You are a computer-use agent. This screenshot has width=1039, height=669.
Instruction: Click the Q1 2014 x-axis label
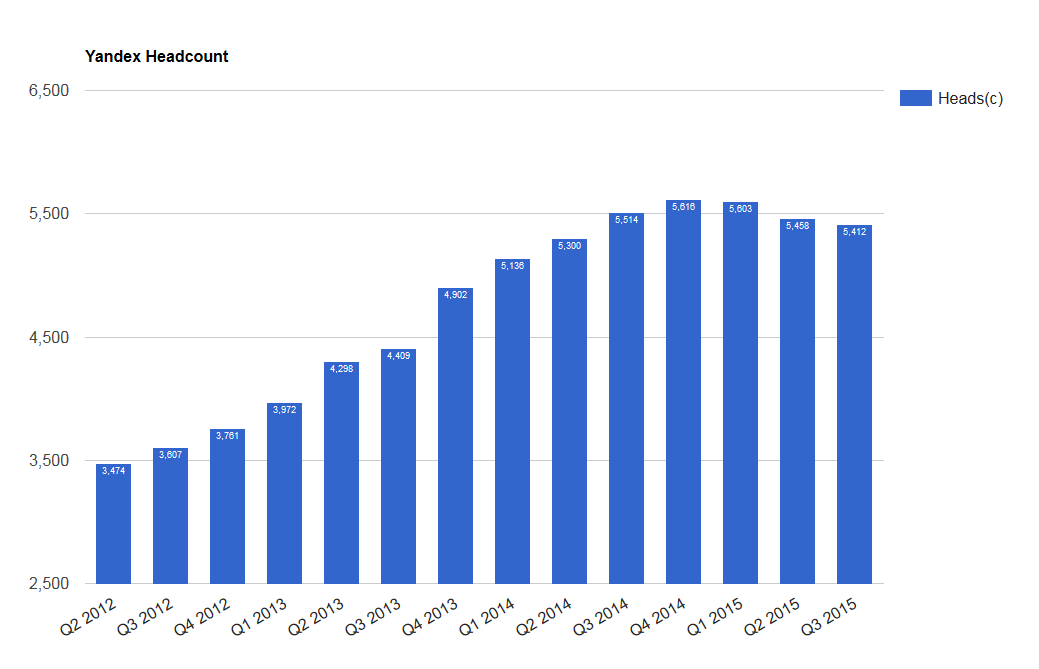coord(487,617)
